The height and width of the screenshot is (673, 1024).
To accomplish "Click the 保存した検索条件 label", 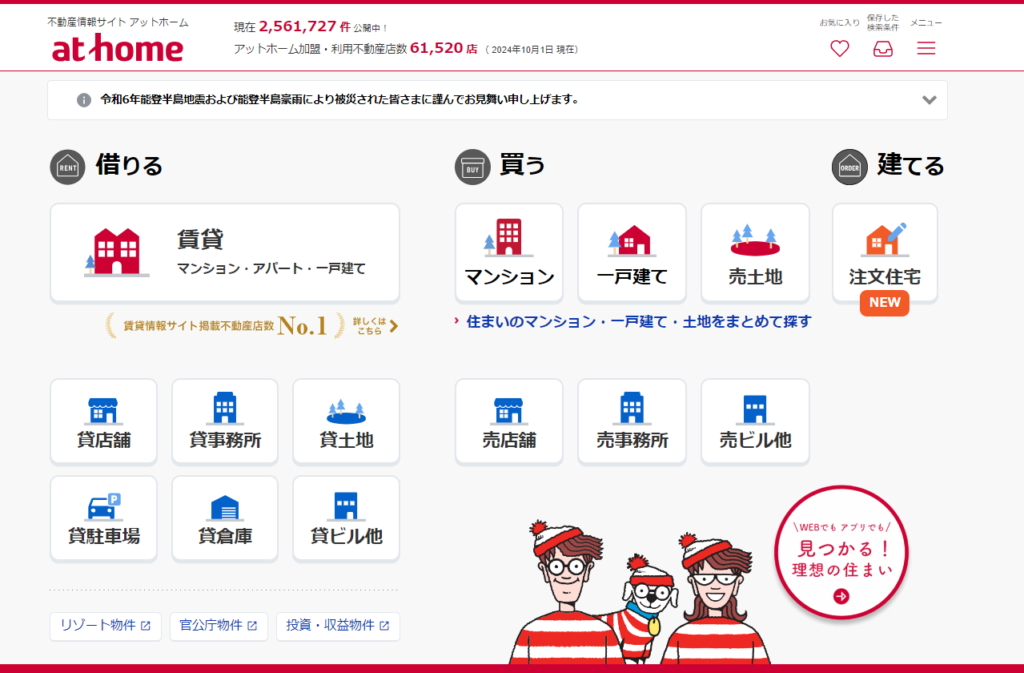I will click(883, 23).
